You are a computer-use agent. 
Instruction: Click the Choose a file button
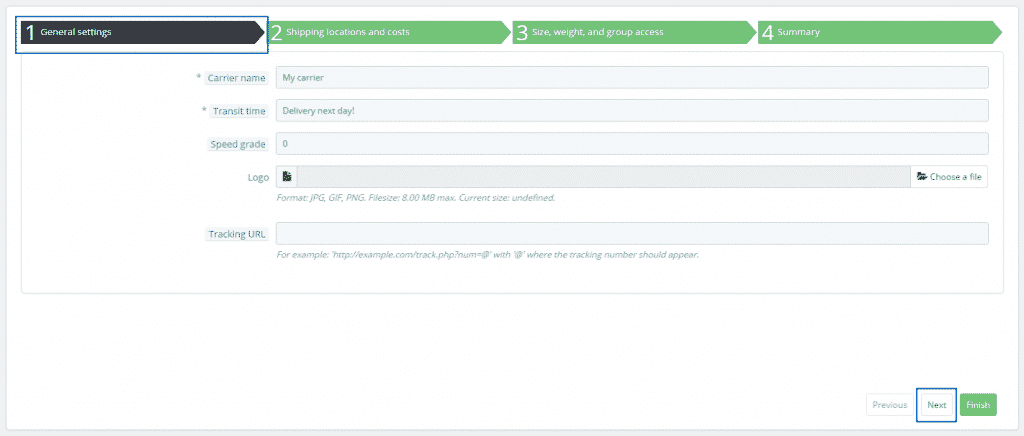pyautogui.click(x=949, y=176)
